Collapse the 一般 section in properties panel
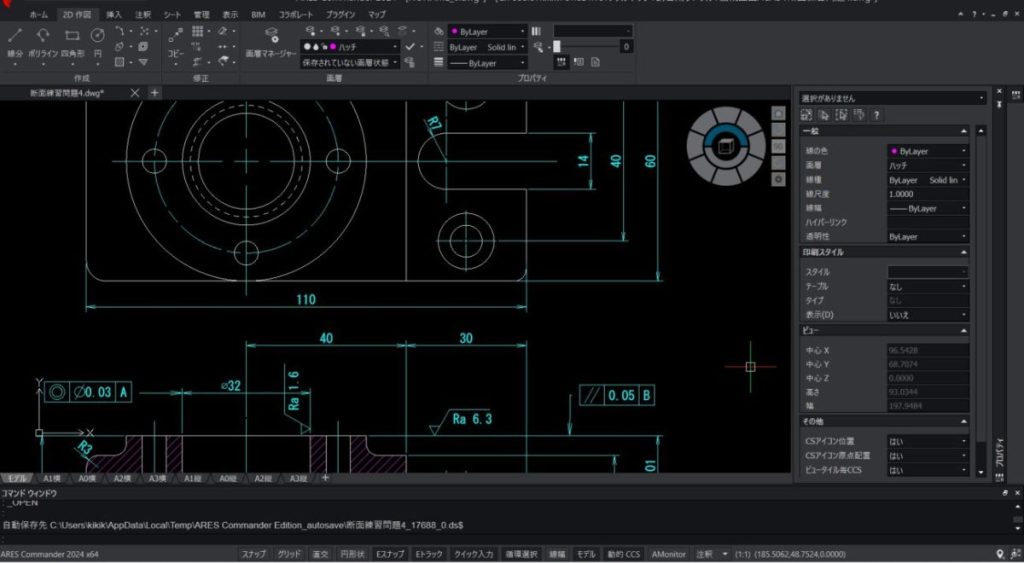This screenshot has width=1024, height=563. point(963,131)
